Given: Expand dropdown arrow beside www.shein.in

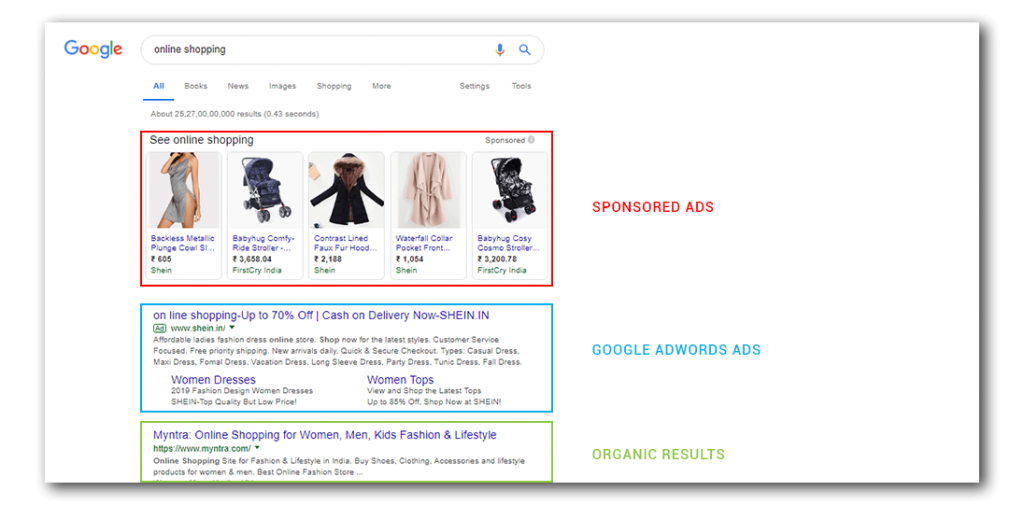Looking at the screenshot, I should click(232, 327).
